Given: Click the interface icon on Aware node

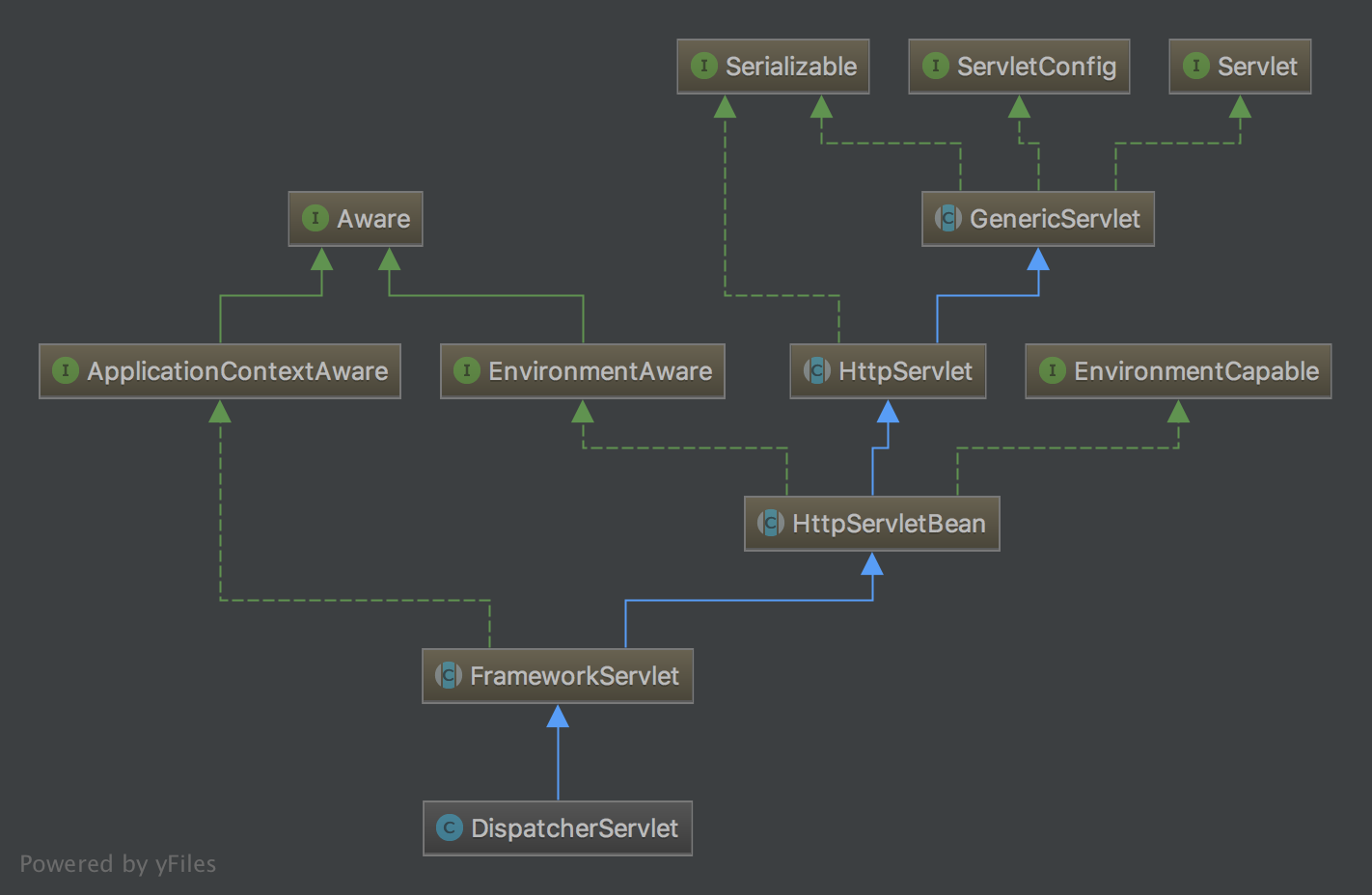Looking at the screenshot, I should click(x=316, y=218).
